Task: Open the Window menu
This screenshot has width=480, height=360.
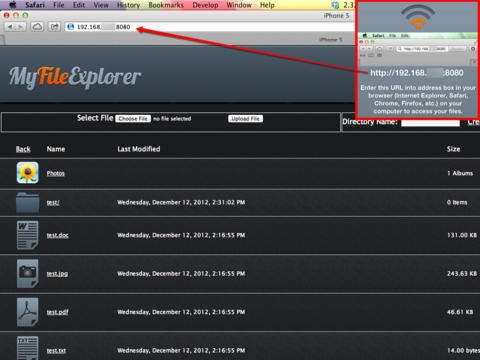Action: tap(239, 5)
